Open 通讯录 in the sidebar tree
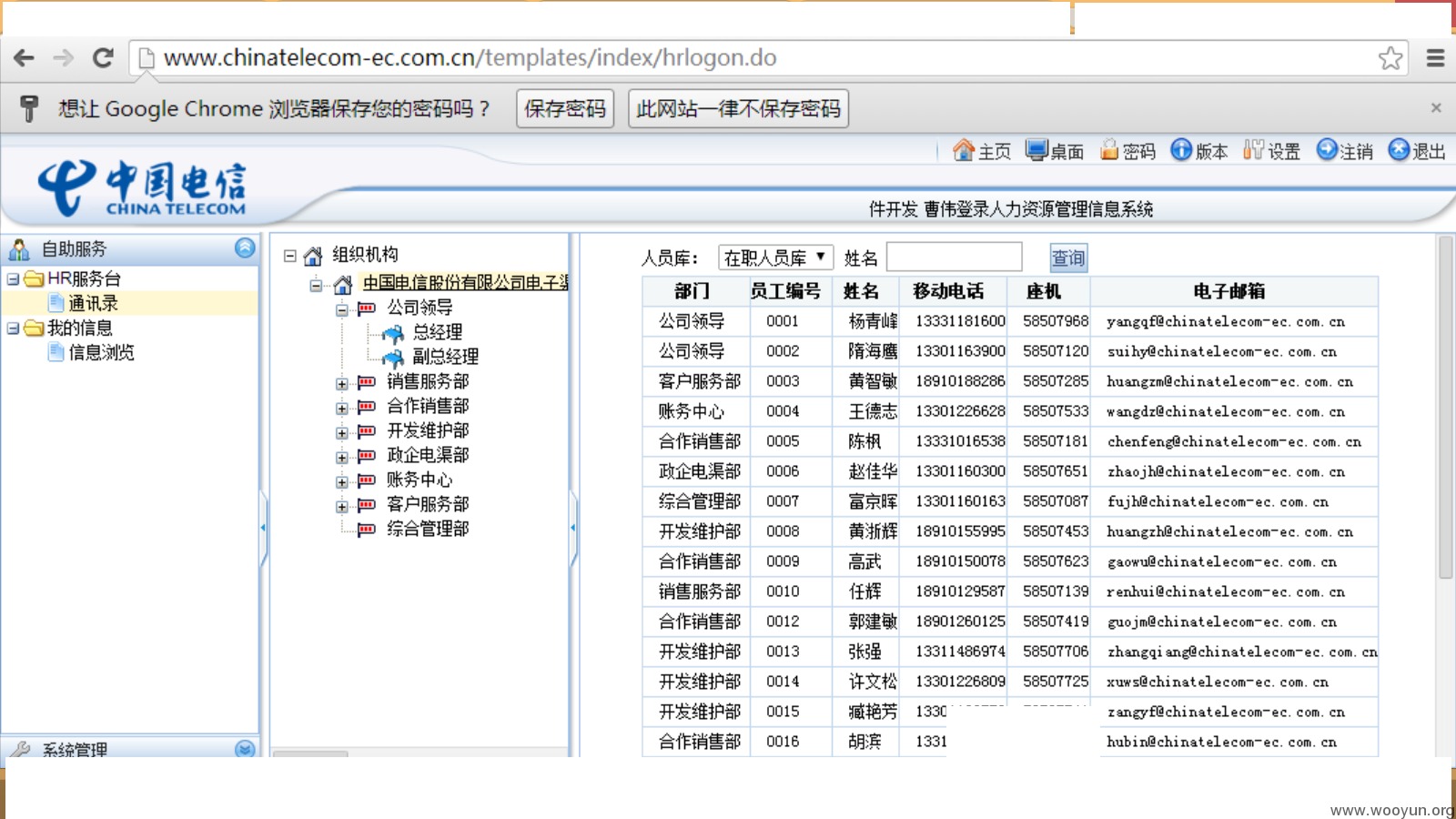Screen dimensions: 1456x819 click(93, 303)
